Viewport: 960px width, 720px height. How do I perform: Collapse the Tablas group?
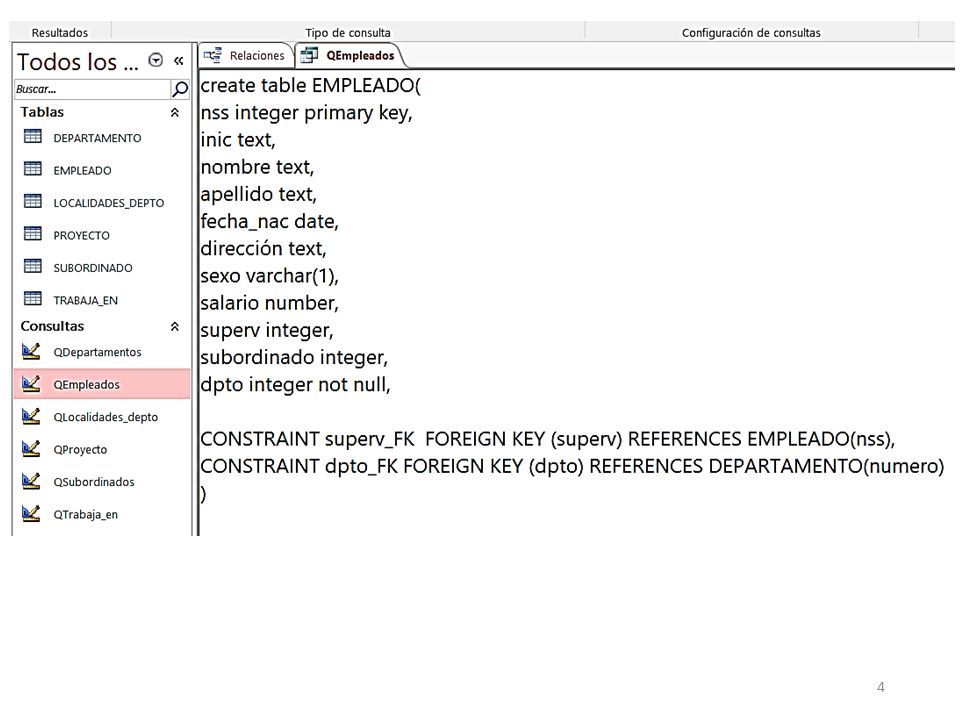coord(174,113)
